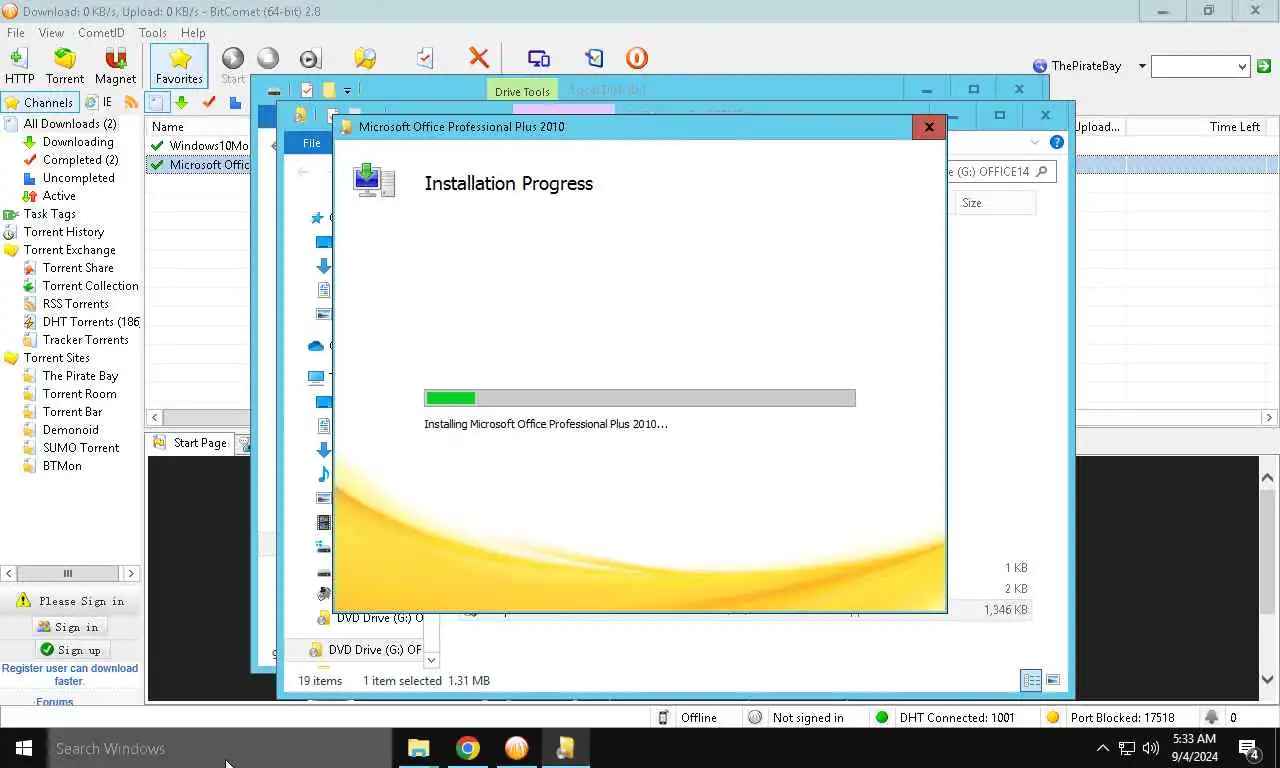This screenshot has width=1280, height=768.
Task: Select Torrent History in sidebar
Action: point(64,232)
